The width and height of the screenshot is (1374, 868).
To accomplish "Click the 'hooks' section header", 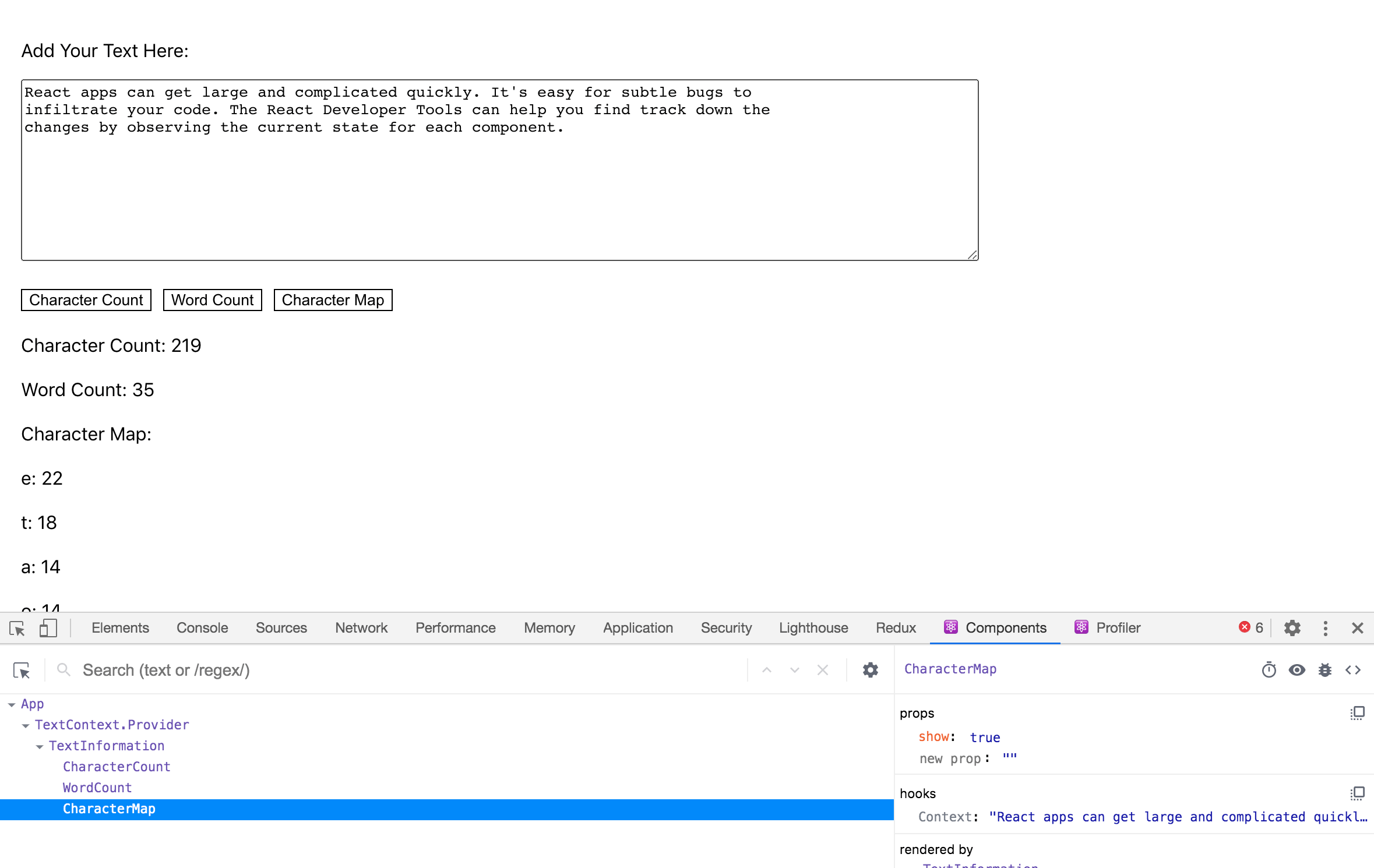I will pyautogui.click(x=918, y=793).
